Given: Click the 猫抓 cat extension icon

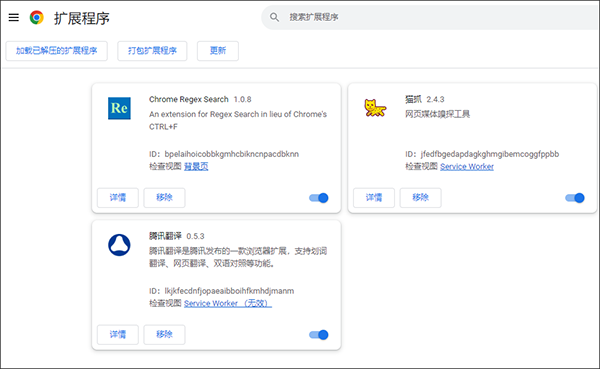Looking at the screenshot, I should pyautogui.click(x=375, y=108).
